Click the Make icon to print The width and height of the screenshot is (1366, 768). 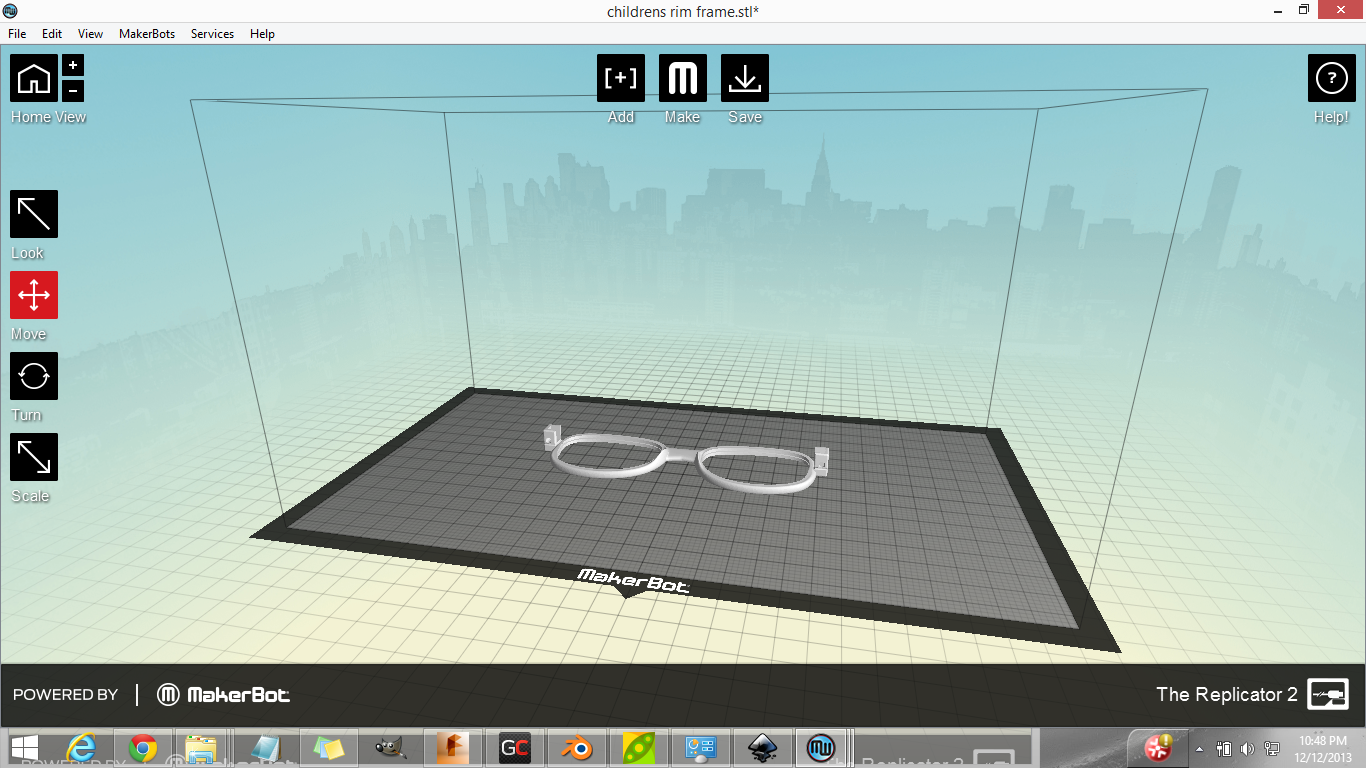pos(683,78)
